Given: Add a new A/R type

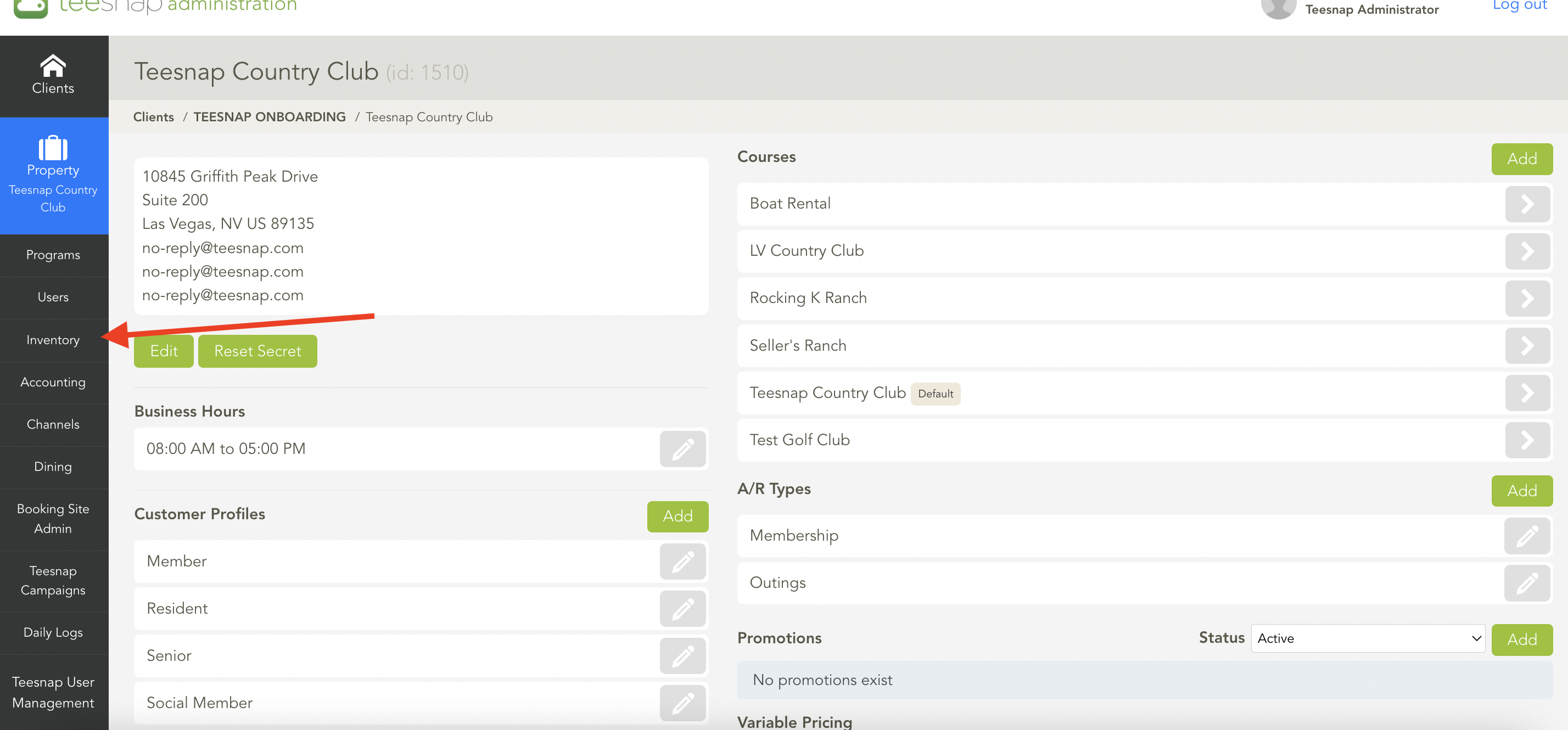Looking at the screenshot, I should coord(1522,491).
